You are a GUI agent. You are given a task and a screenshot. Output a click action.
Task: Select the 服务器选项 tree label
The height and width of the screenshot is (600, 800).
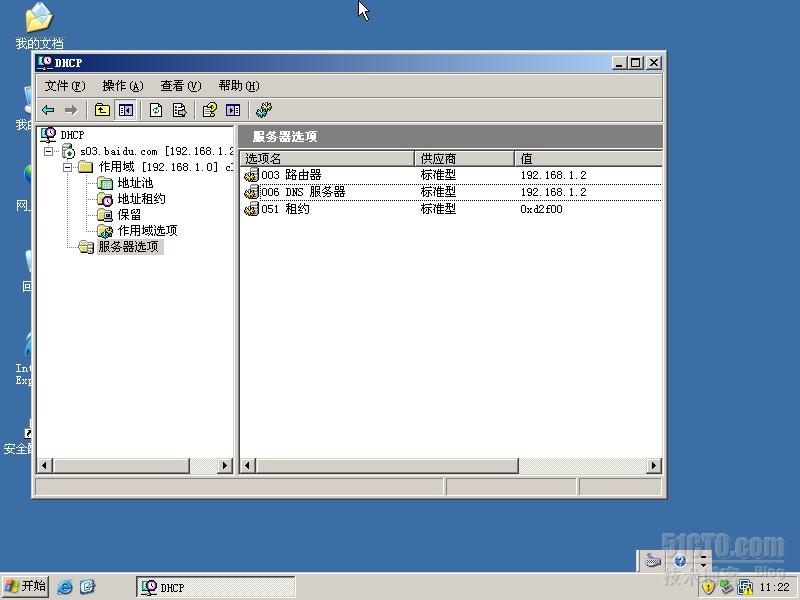(129, 247)
